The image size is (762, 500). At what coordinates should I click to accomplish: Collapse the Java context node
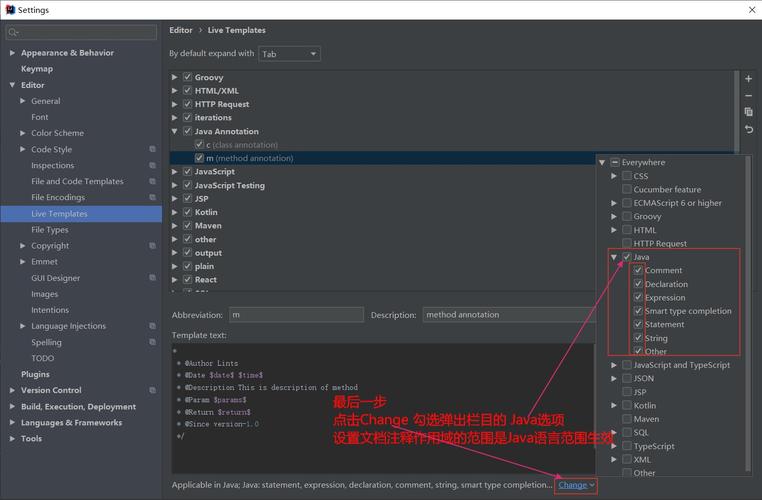[x=614, y=257]
